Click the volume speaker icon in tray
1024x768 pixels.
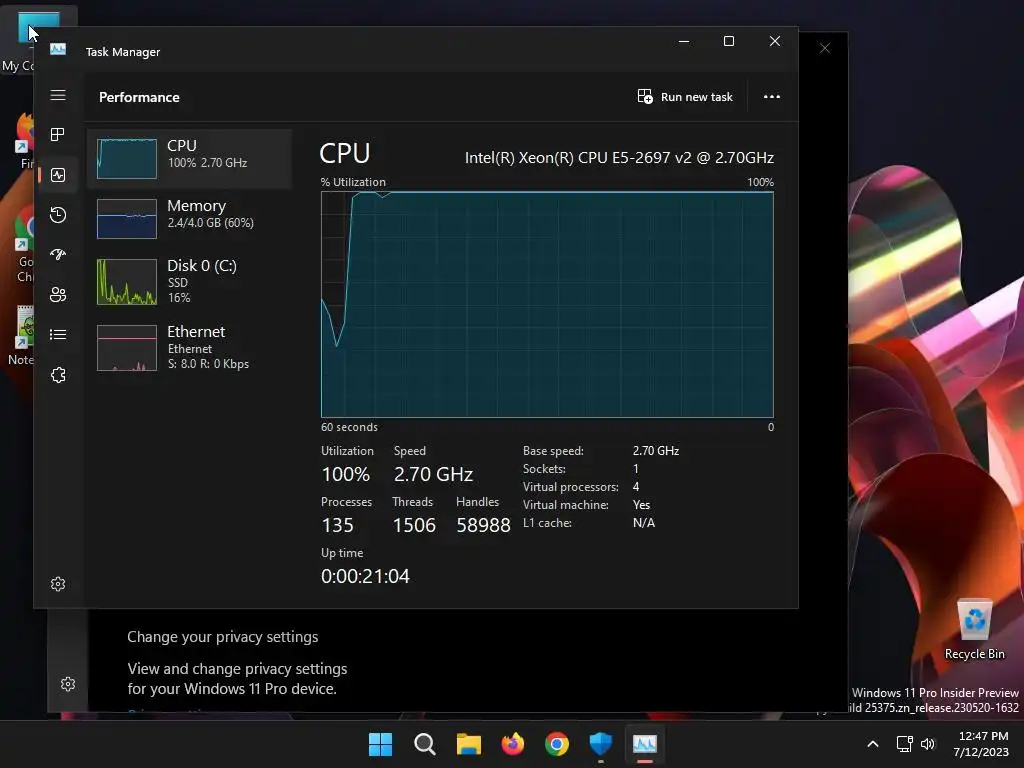[x=927, y=744]
